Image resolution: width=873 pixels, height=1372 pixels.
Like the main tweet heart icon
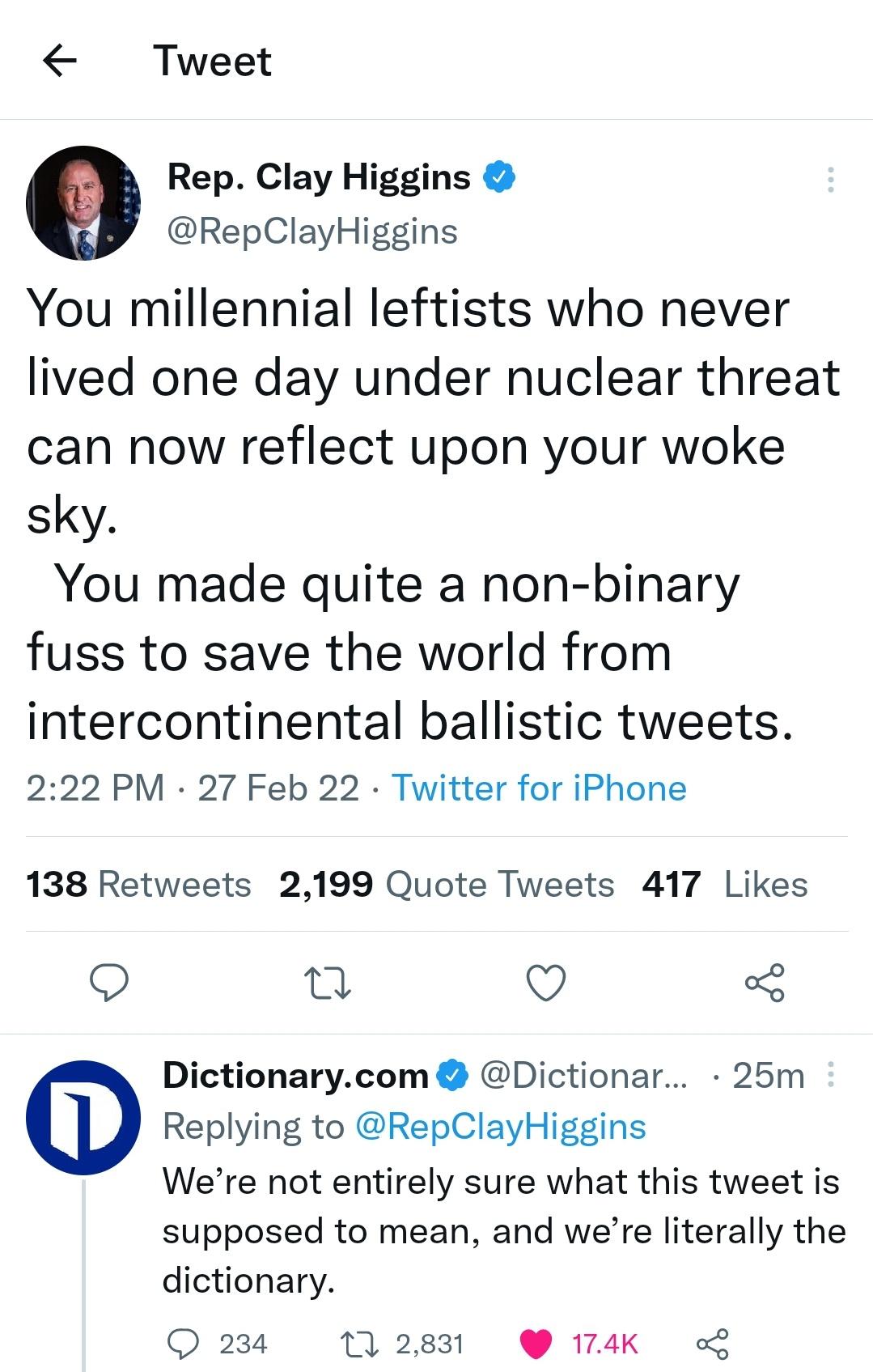(546, 983)
